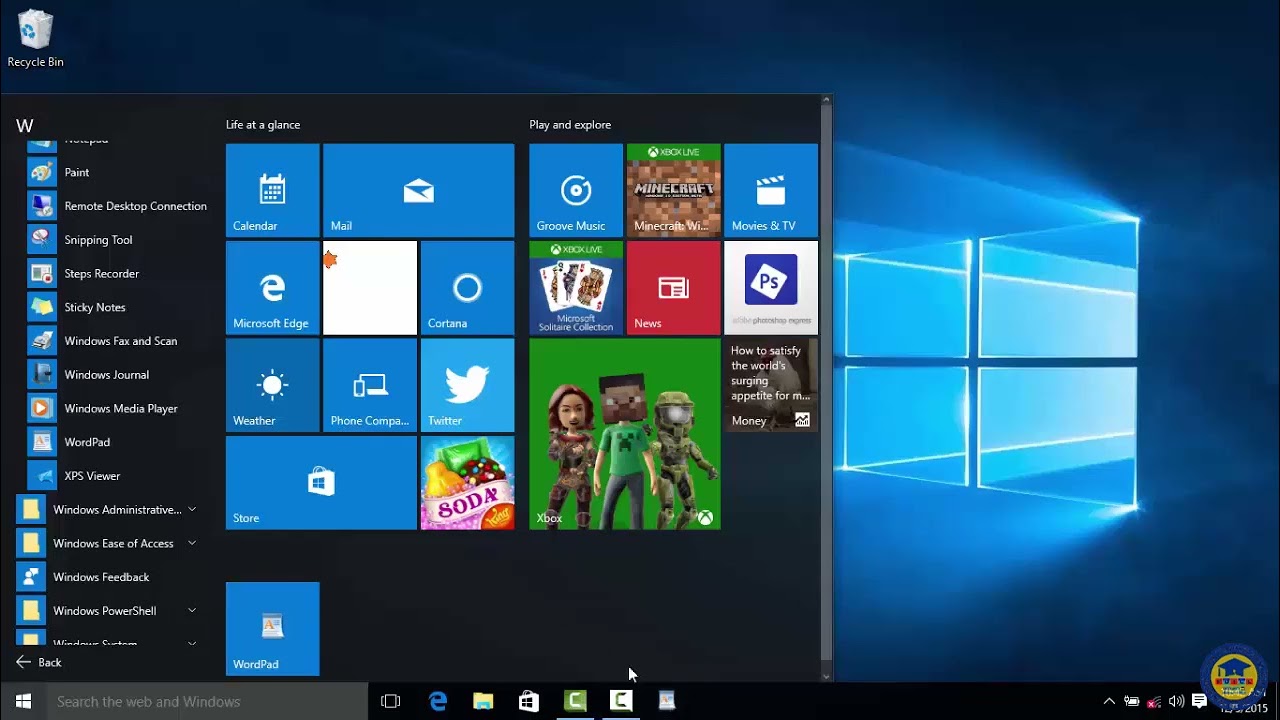The width and height of the screenshot is (1280, 720).
Task: Open Store from the taskbar
Action: (x=529, y=701)
